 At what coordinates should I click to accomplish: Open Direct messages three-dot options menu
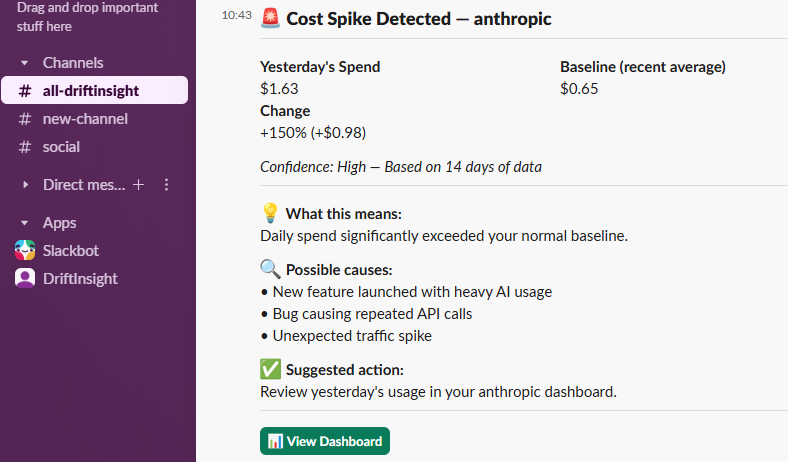(166, 185)
